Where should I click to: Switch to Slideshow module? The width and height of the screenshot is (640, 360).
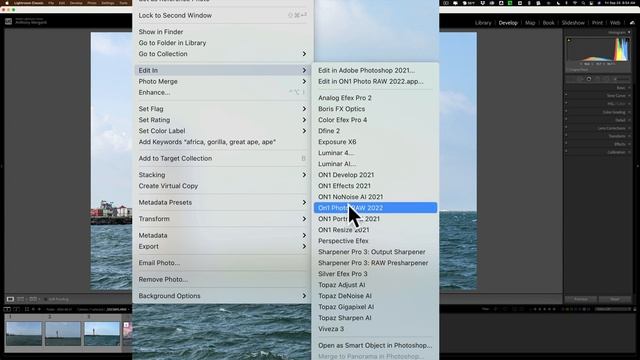[x=573, y=23]
